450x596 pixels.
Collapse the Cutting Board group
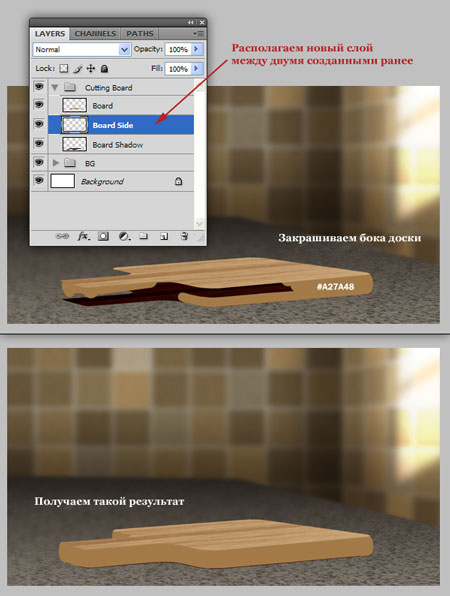55,87
